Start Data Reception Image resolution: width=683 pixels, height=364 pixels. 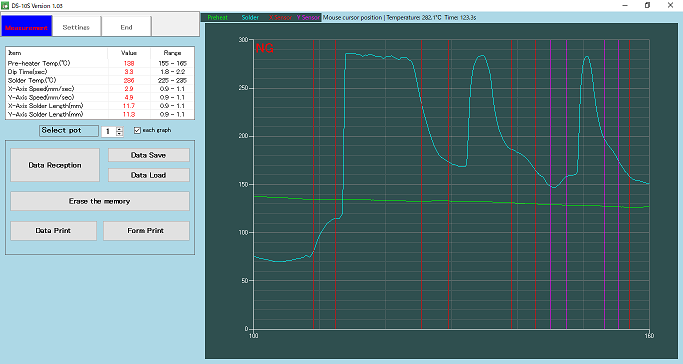[x=55, y=165]
